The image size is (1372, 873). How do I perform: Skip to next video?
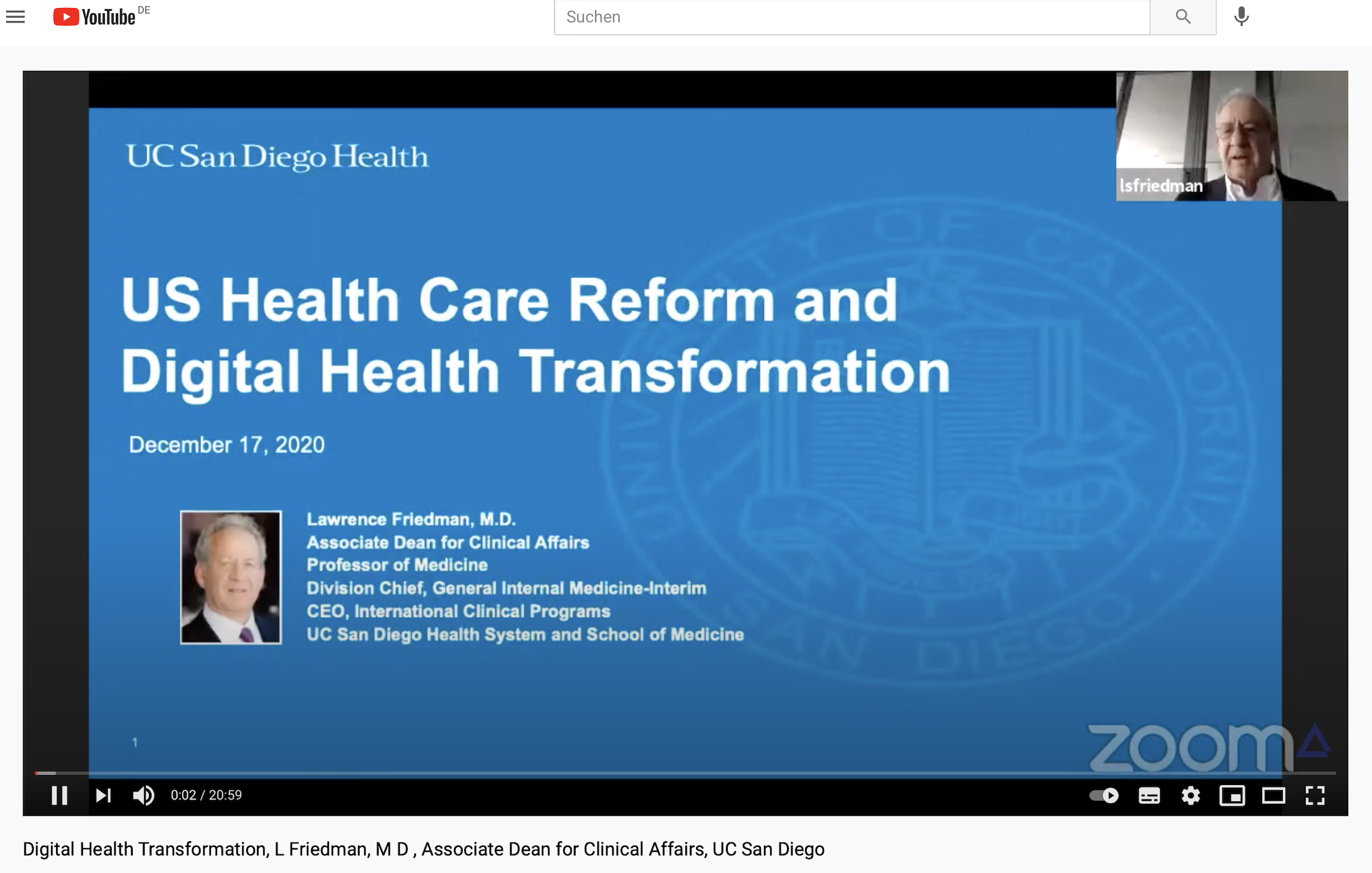pyautogui.click(x=103, y=796)
